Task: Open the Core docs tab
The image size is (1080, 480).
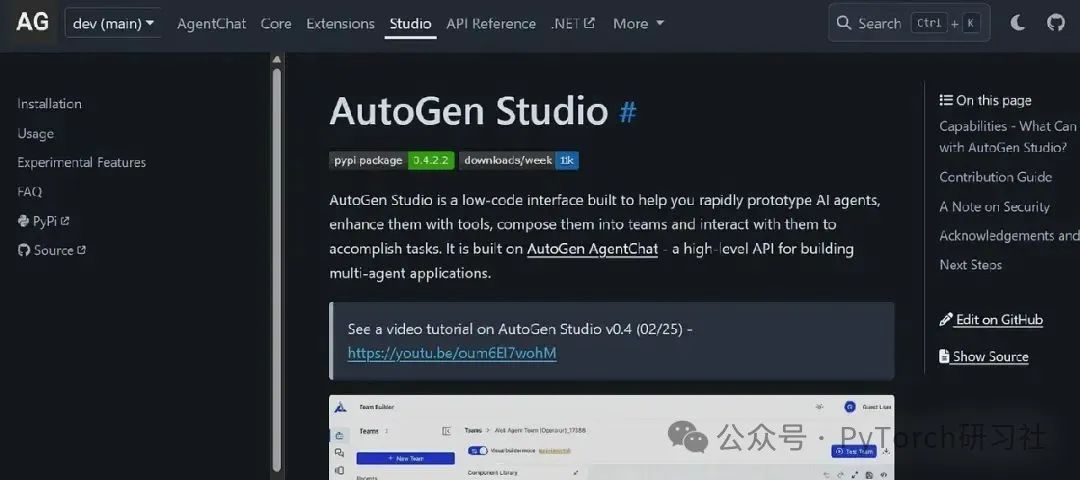Action: (x=276, y=23)
